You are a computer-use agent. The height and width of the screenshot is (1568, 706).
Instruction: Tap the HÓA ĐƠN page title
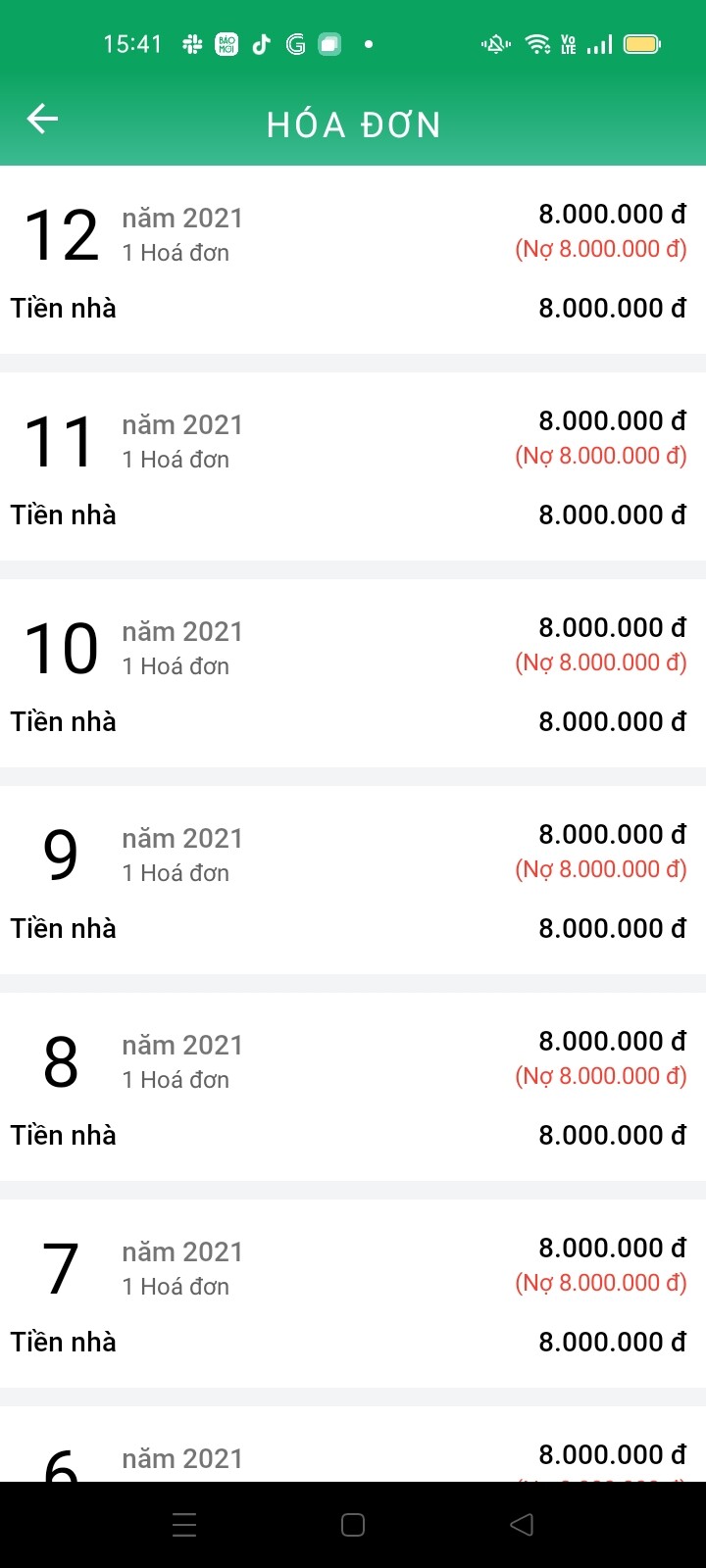pos(354,125)
